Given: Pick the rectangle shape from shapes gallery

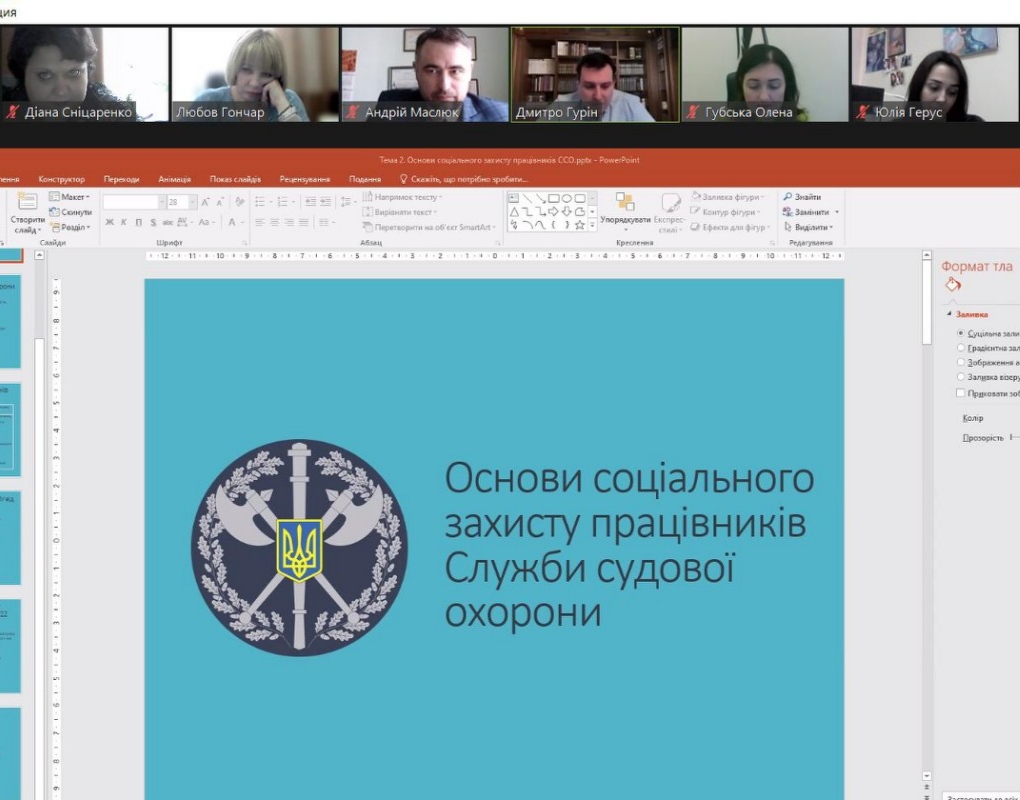Looking at the screenshot, I should tap(554, 198).
